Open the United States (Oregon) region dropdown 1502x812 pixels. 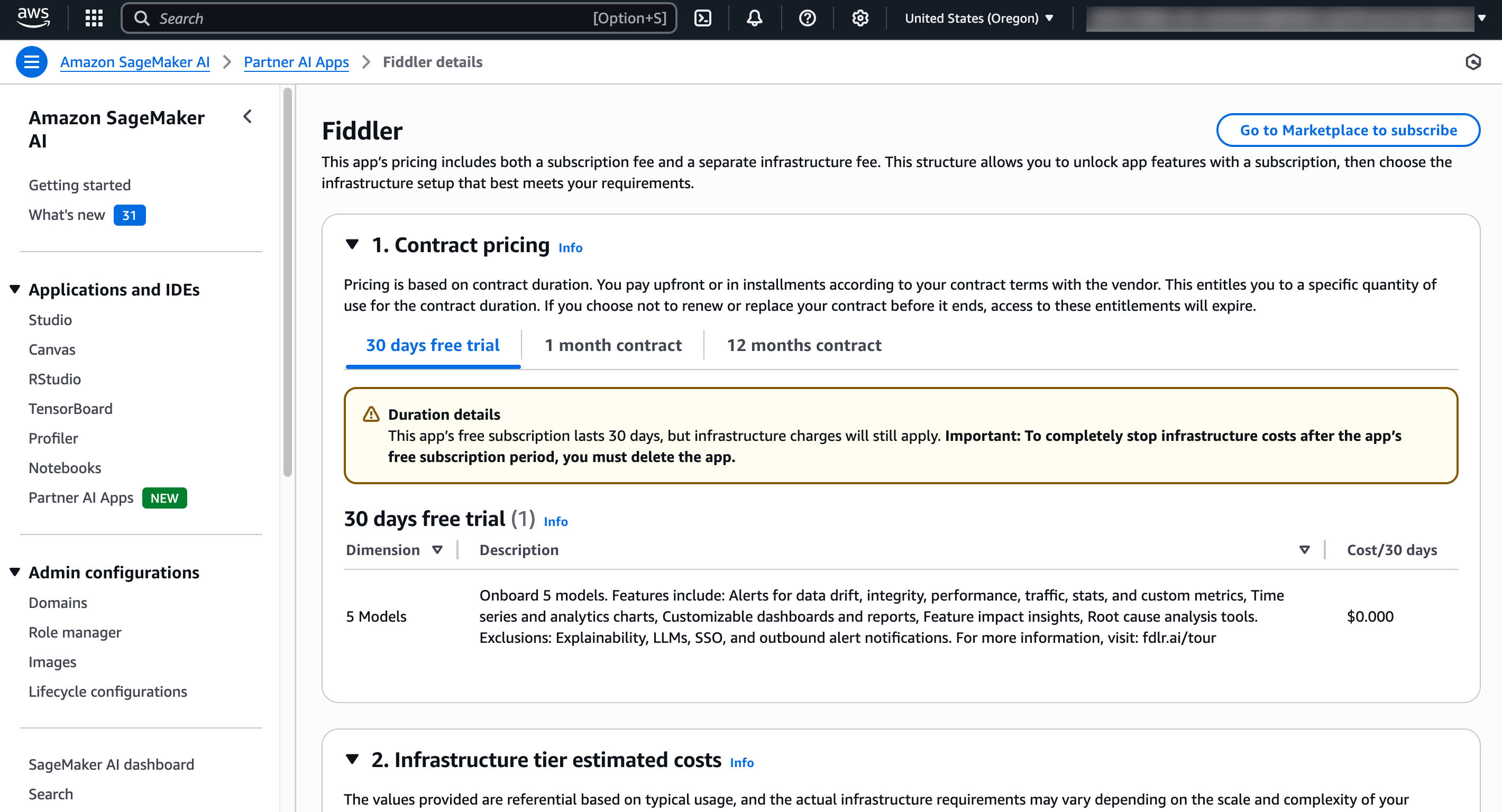979,18
